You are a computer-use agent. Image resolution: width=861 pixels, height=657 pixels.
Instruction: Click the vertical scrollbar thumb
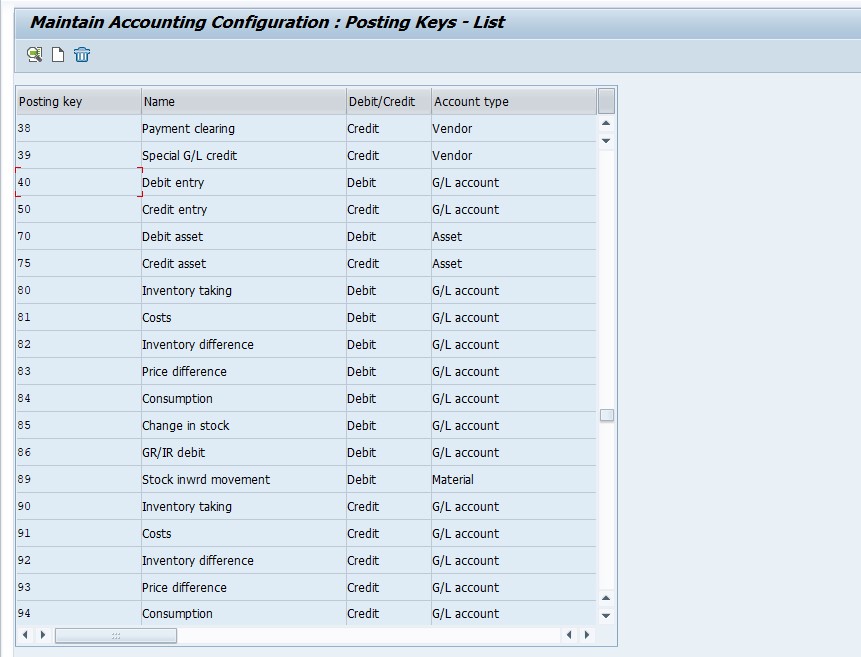coord(607,415)
